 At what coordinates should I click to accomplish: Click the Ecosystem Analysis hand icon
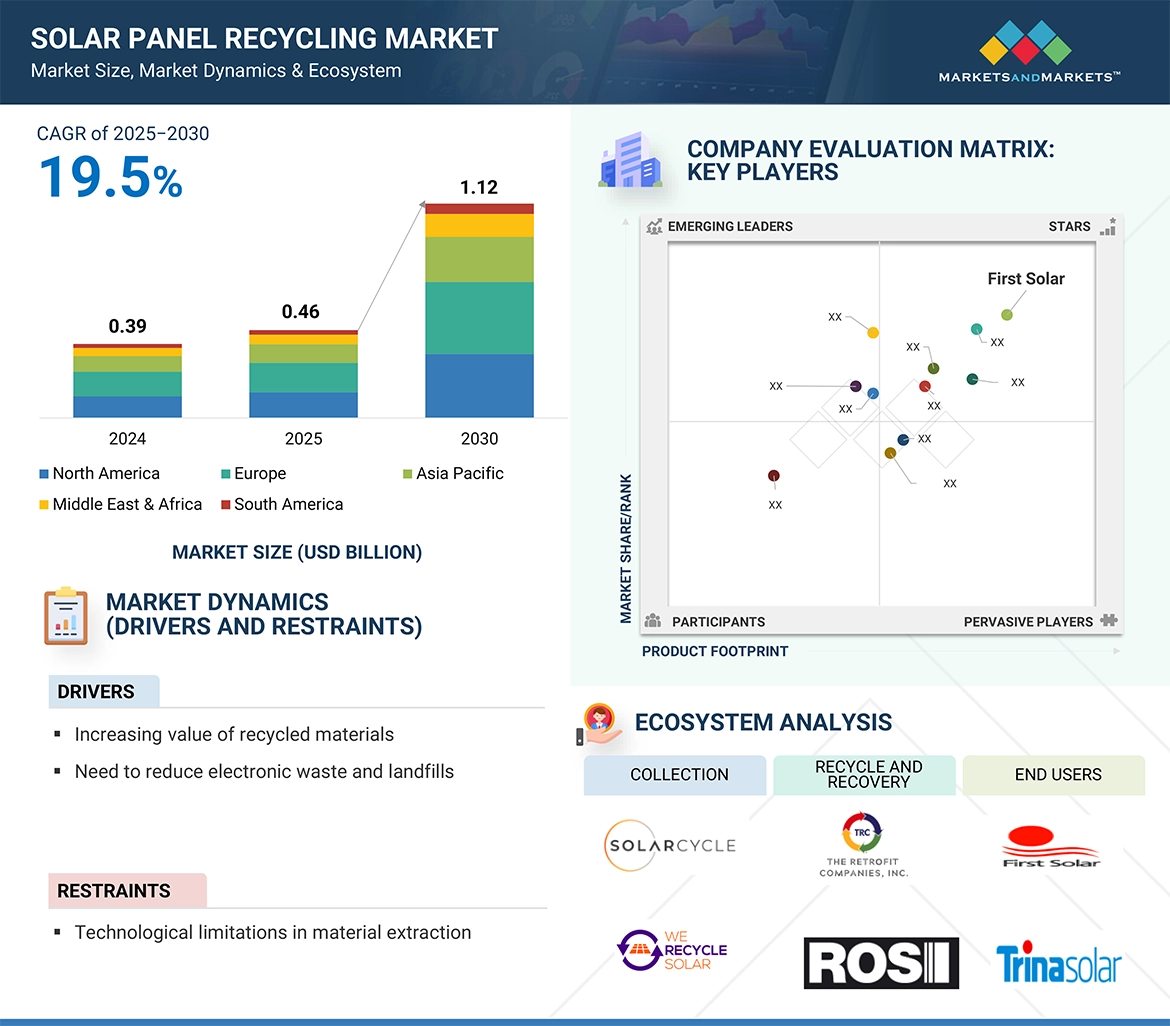click(601, 724)
